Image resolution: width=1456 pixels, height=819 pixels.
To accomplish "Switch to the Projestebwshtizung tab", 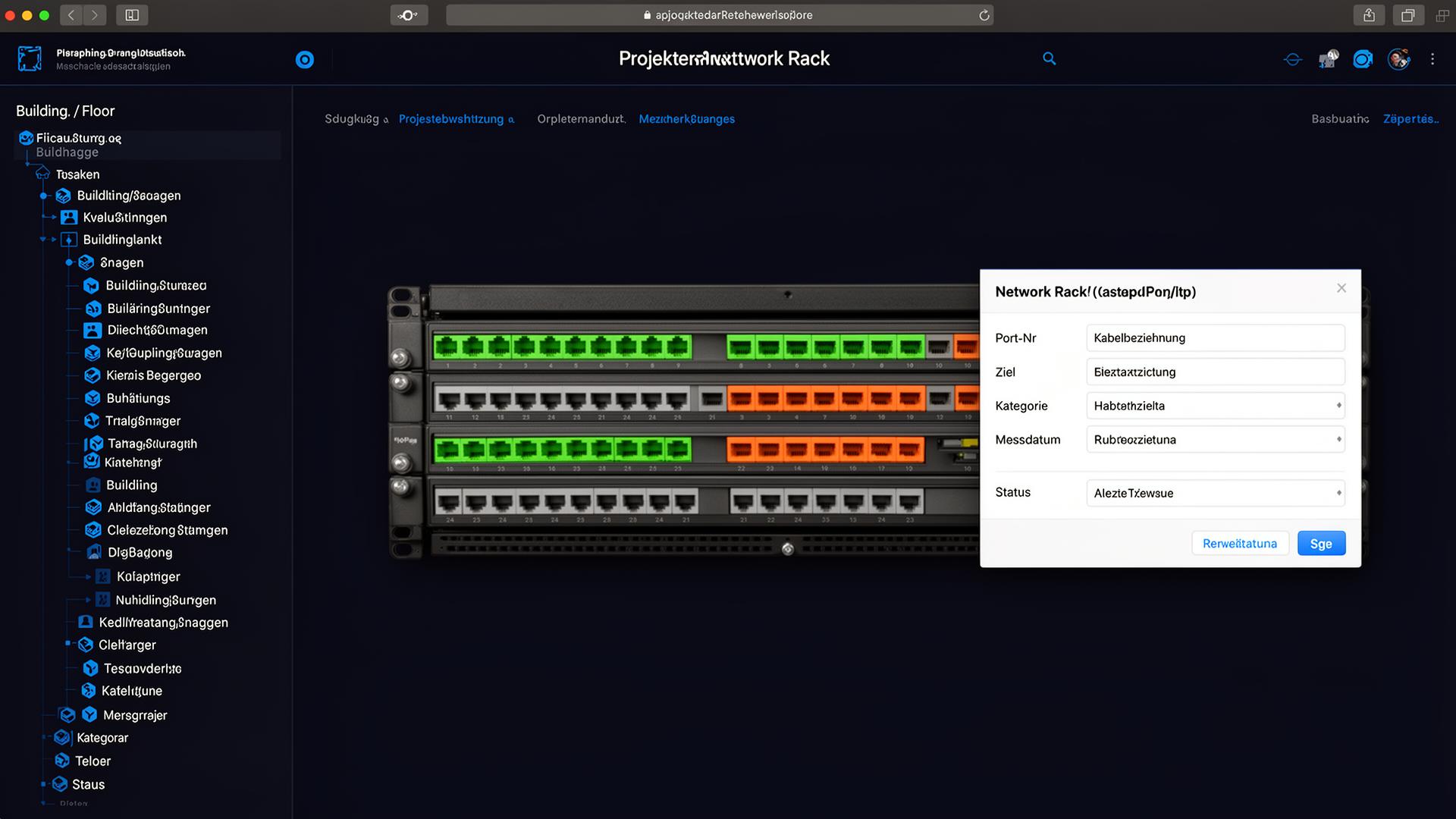I will [451, 119].
